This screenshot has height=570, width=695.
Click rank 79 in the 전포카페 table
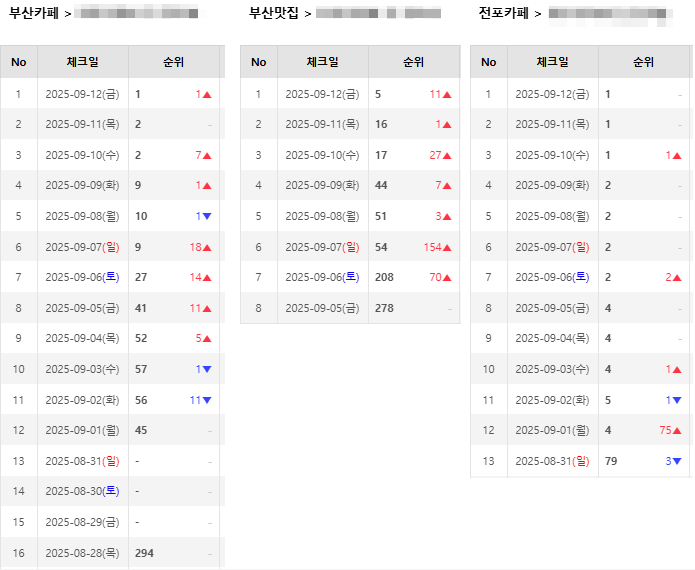click(x=611, y=462)
